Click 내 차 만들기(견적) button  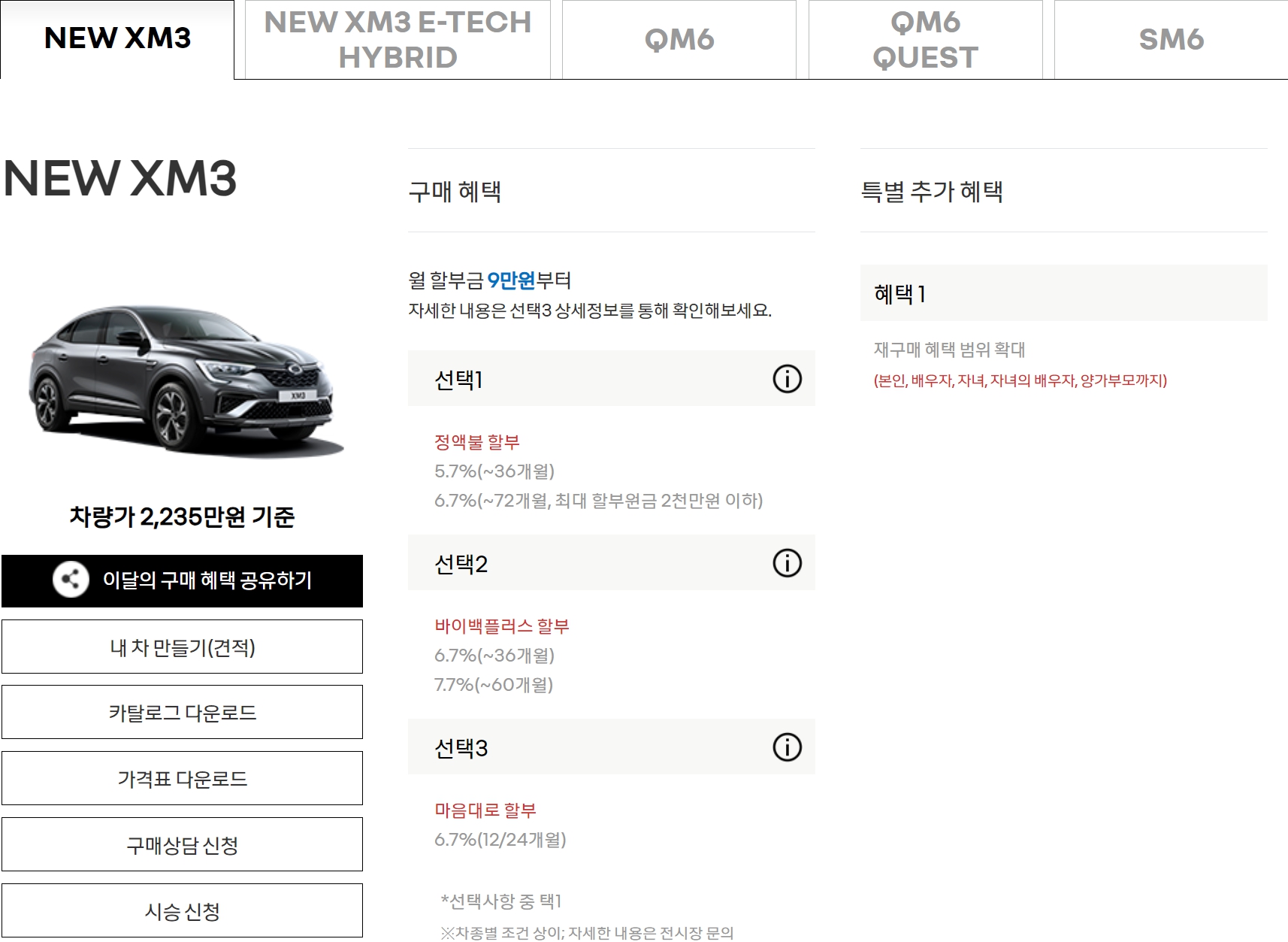pyautogui.click(x=182, y=647)
